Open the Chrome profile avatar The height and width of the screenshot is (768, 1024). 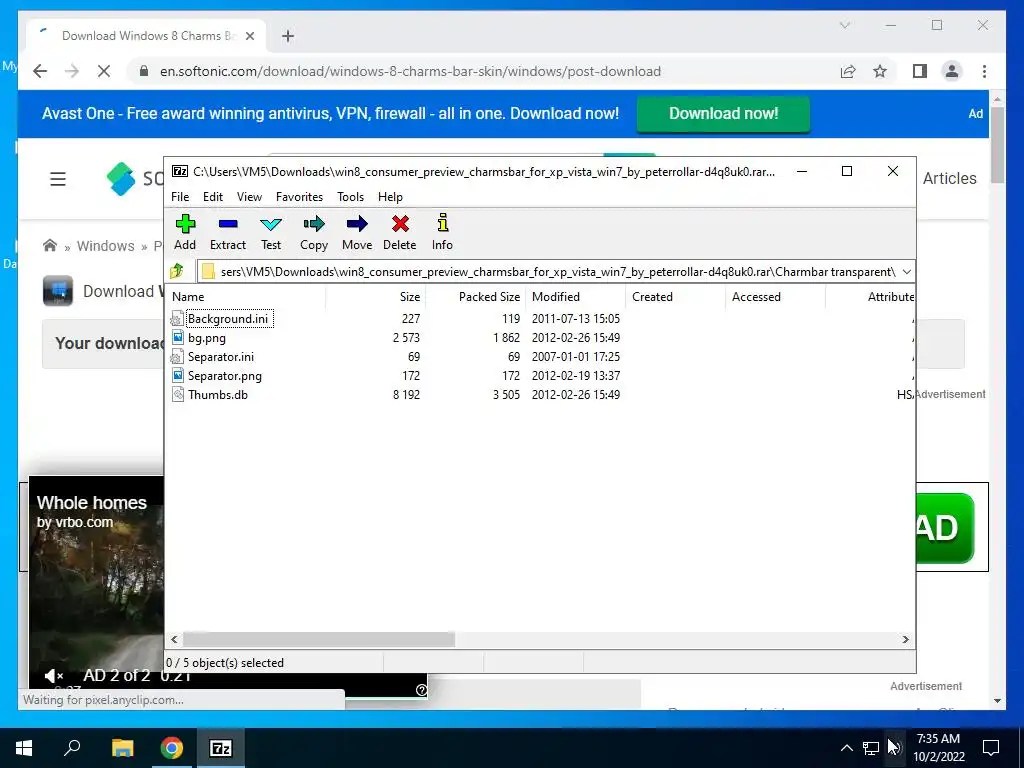952,71
